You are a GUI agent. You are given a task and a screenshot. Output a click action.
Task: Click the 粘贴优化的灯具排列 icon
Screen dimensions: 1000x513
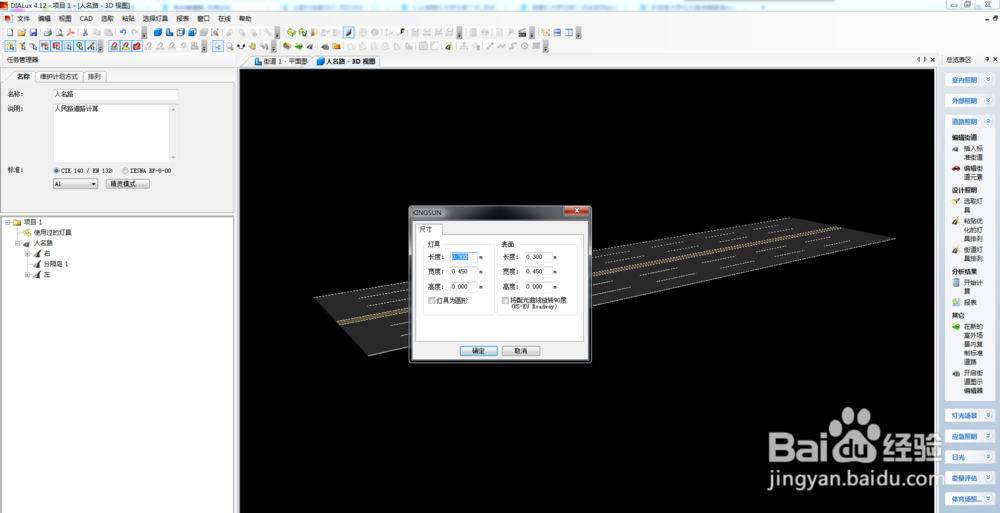pyautogui.click(x=955, y=221)
